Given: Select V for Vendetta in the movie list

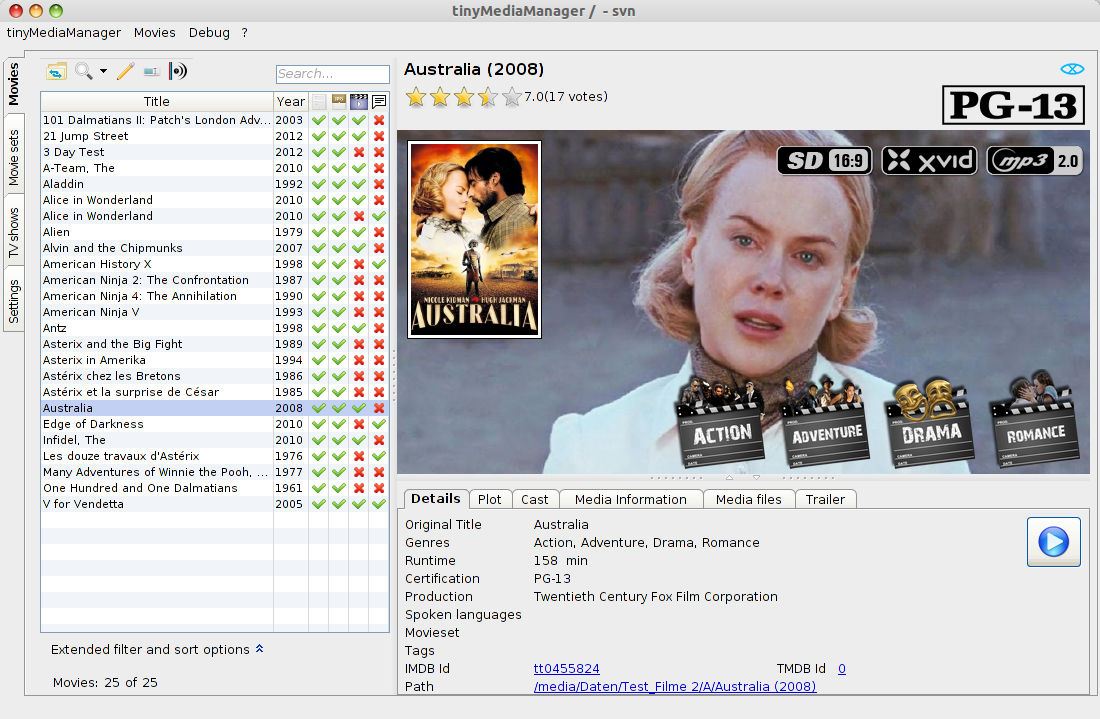Looking at the screenshot, I should pos(83,504).
